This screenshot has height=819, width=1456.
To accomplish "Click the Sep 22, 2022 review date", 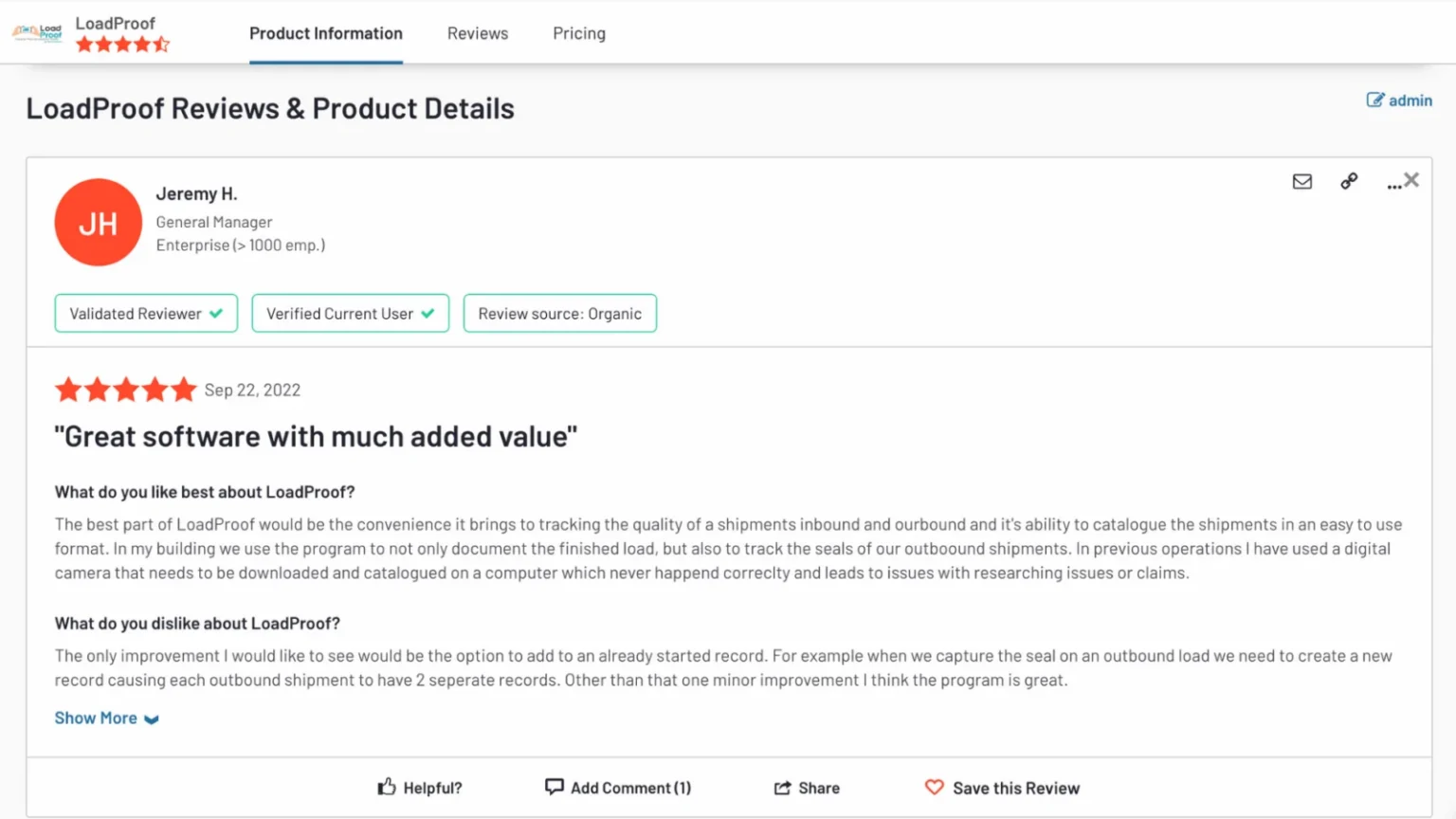I will pos(252,390).
